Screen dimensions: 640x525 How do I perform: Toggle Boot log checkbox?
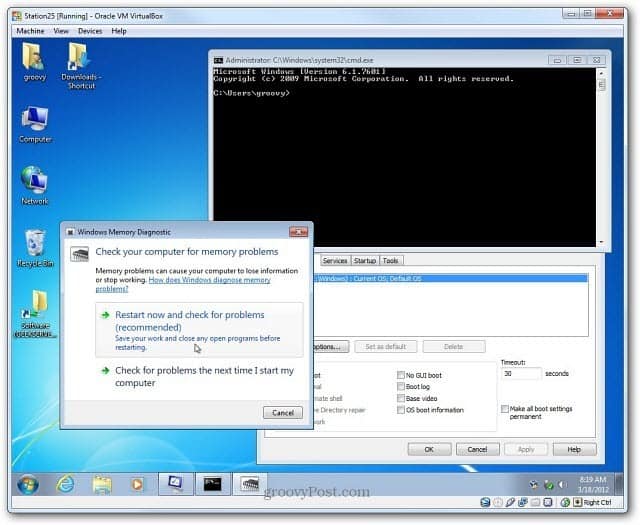pos(401,386)
